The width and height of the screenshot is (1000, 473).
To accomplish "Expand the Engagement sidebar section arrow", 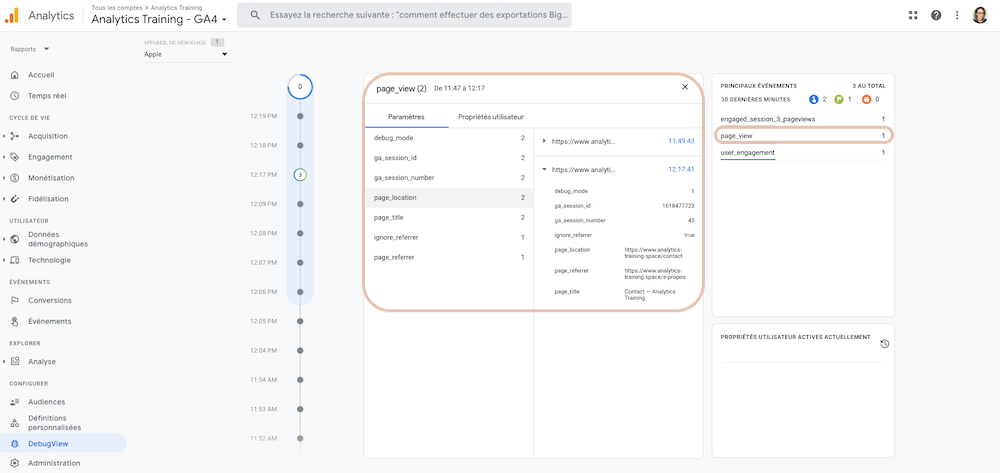I will click(x=4, y=157).
